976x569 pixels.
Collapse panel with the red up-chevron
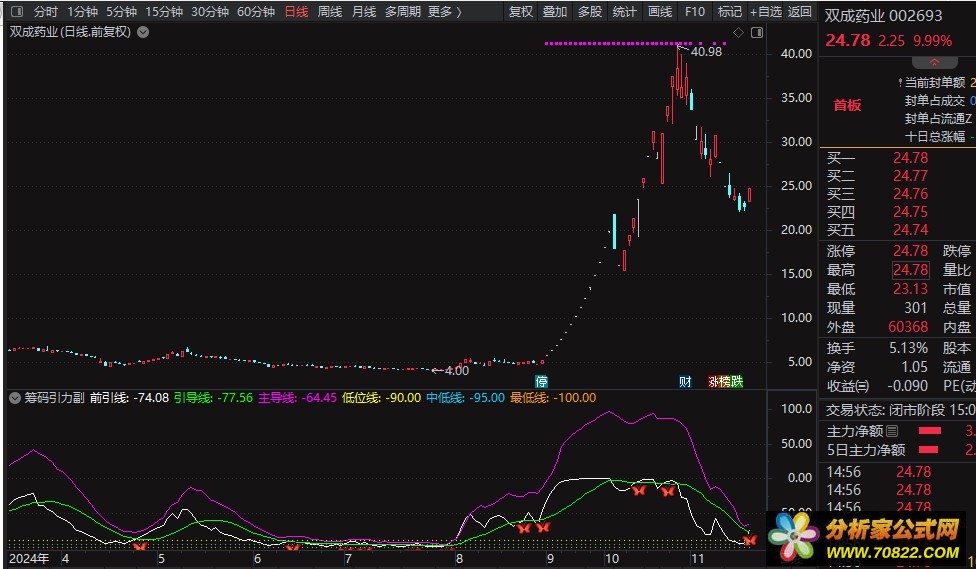(934, 62)
